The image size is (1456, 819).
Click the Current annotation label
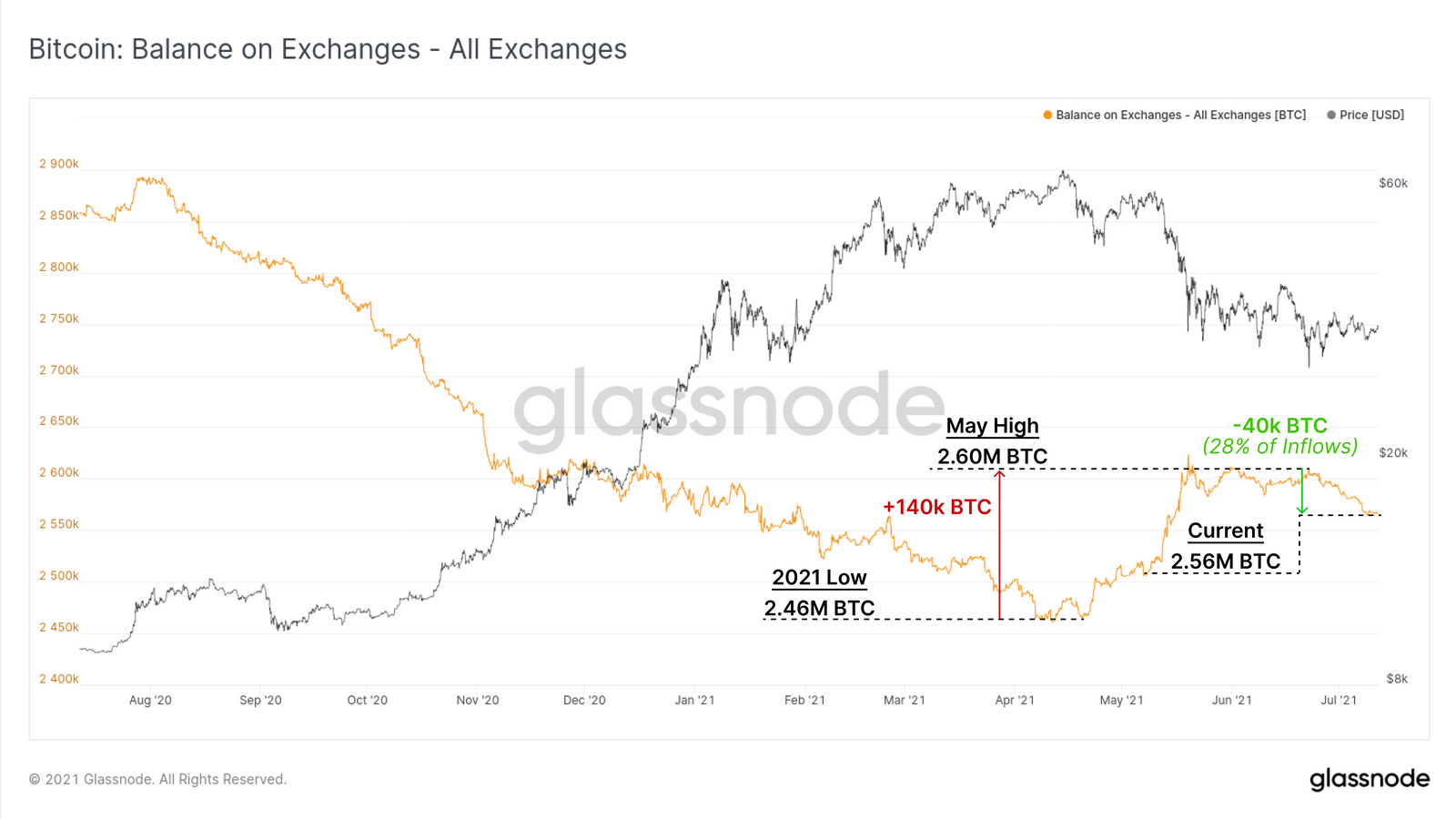point(1225,531)
